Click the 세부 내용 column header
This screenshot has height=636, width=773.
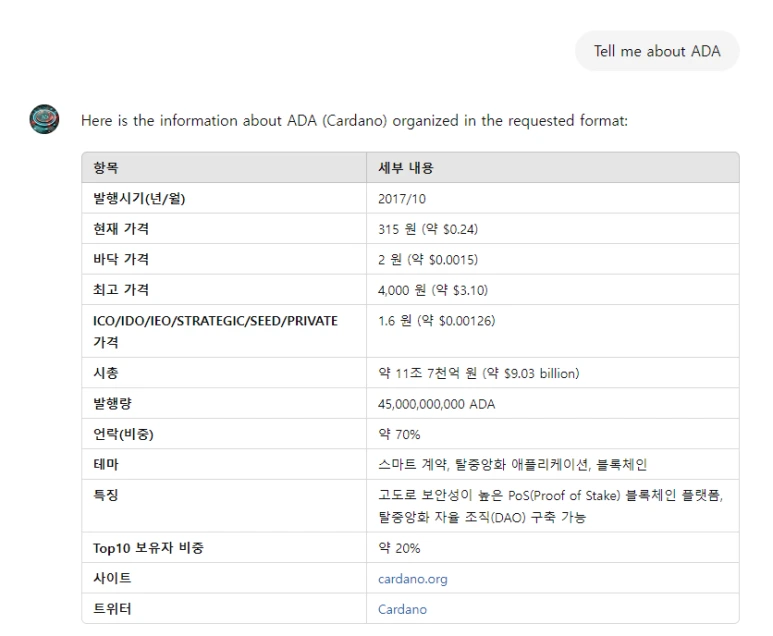pyautogui.click(x=406, y=168)
